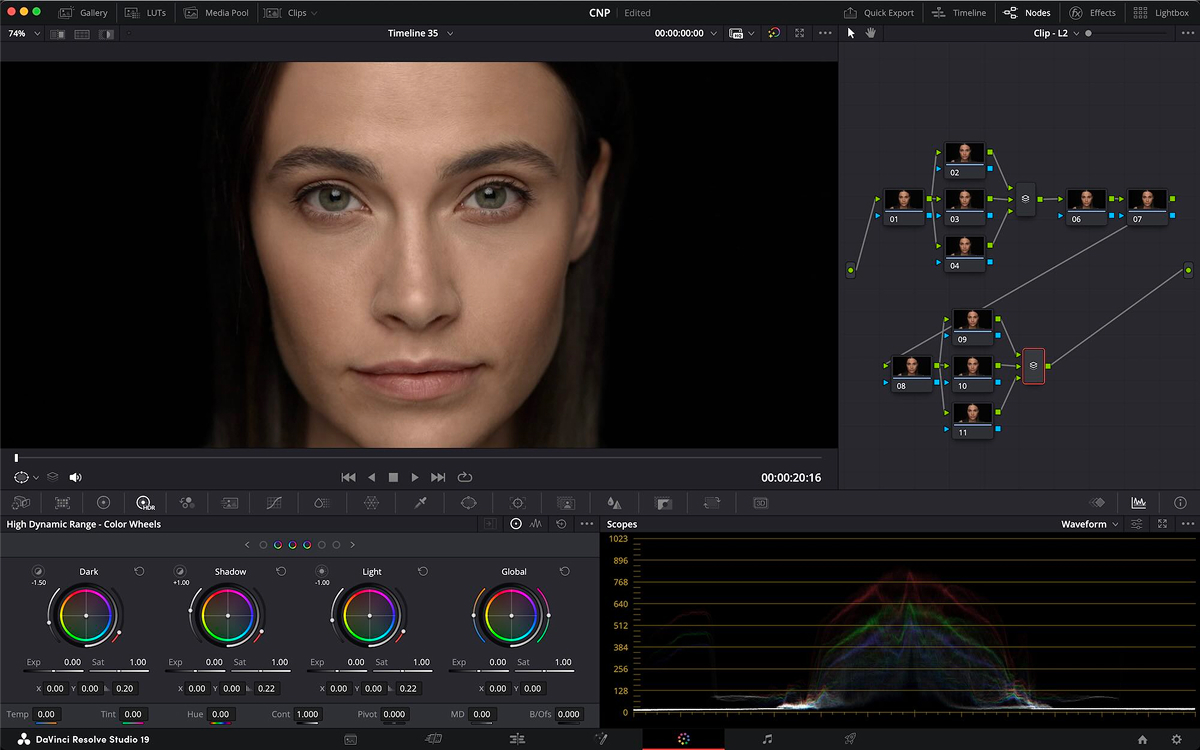1201x751 pixels.
Task: Mute the viewer audio speaker
Action: (x=75, y=478)
